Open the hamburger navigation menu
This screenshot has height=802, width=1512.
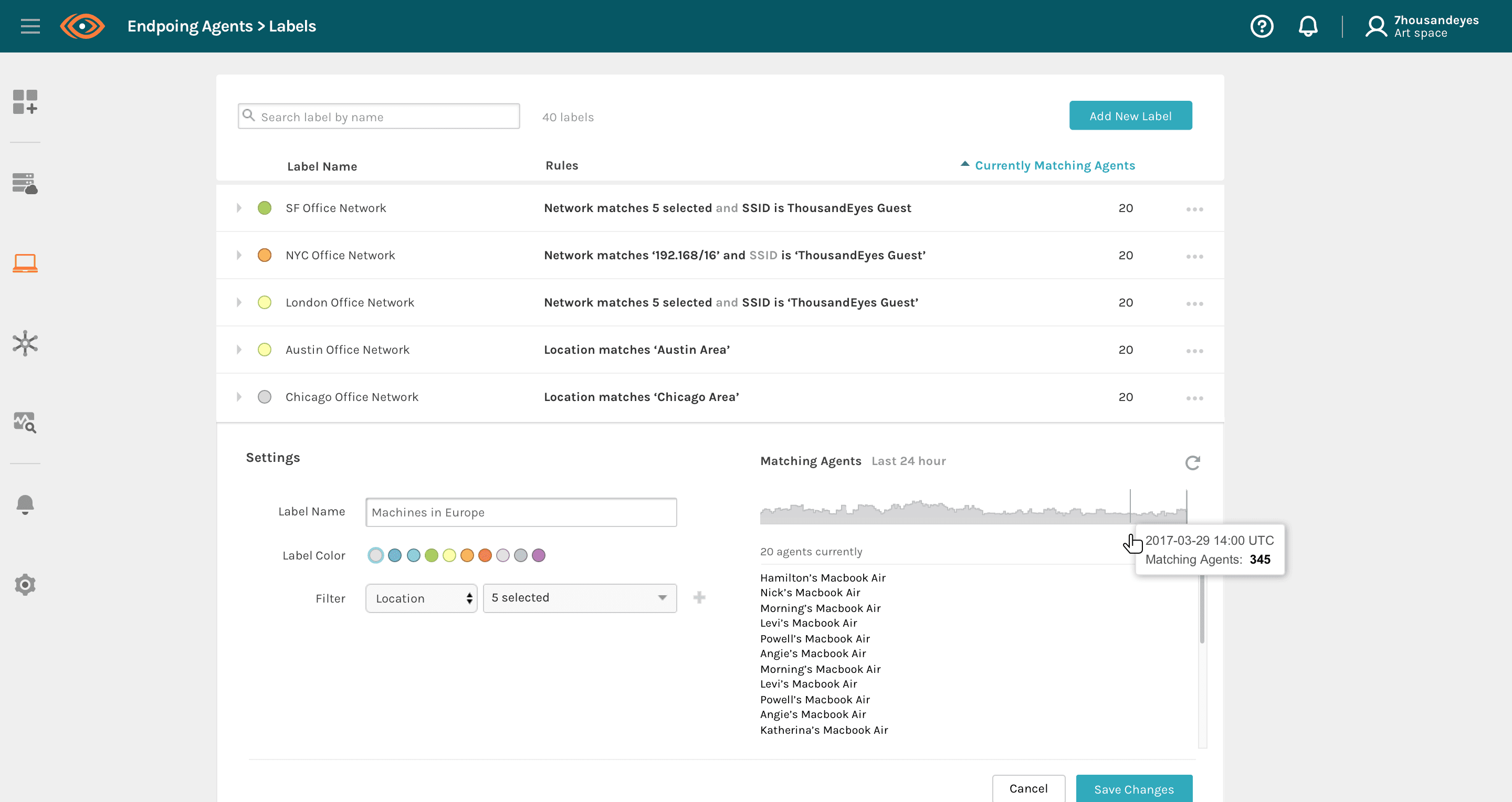tap(30, 26)
